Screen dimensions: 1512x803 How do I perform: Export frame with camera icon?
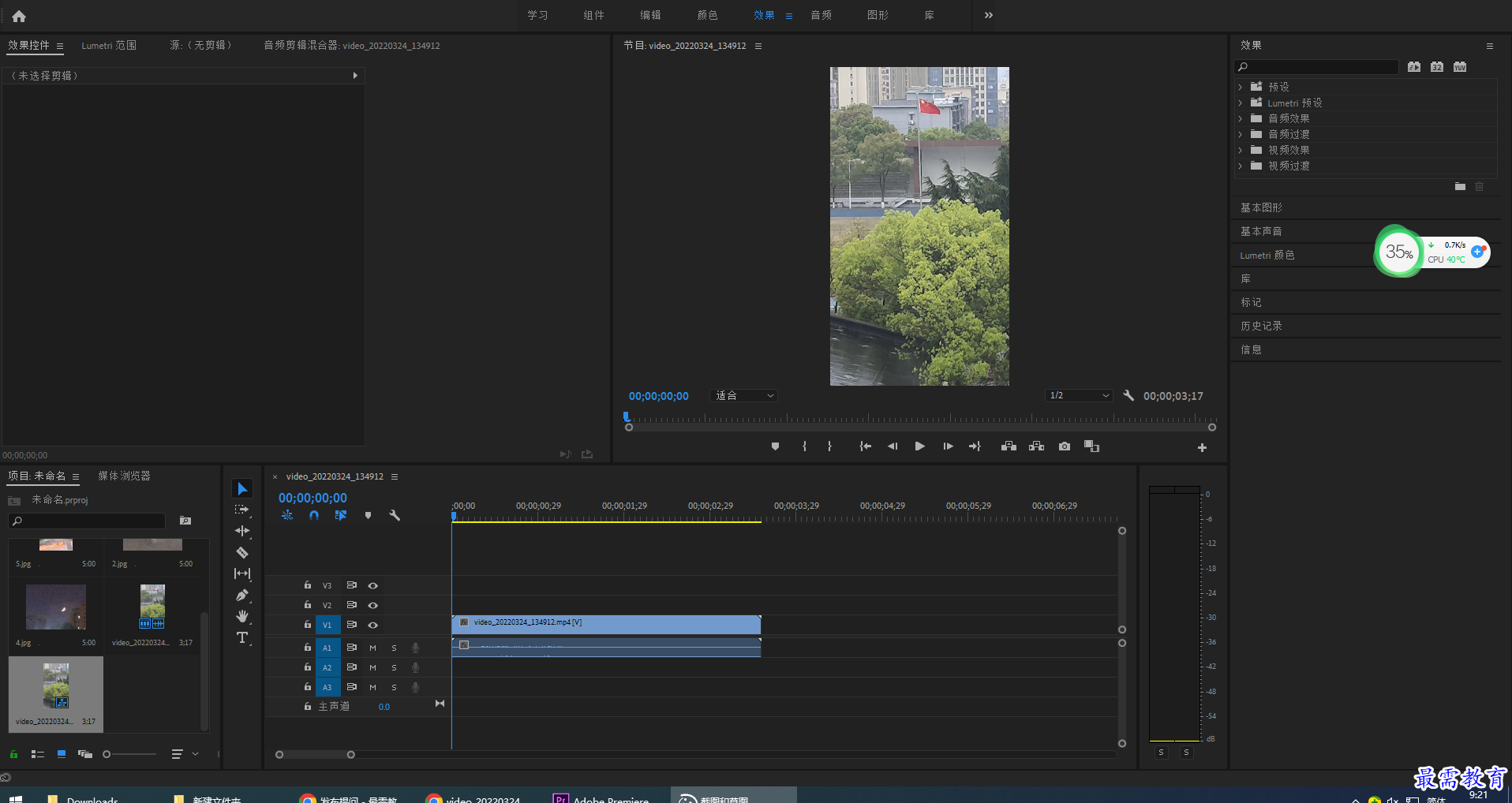point(1065,446)
